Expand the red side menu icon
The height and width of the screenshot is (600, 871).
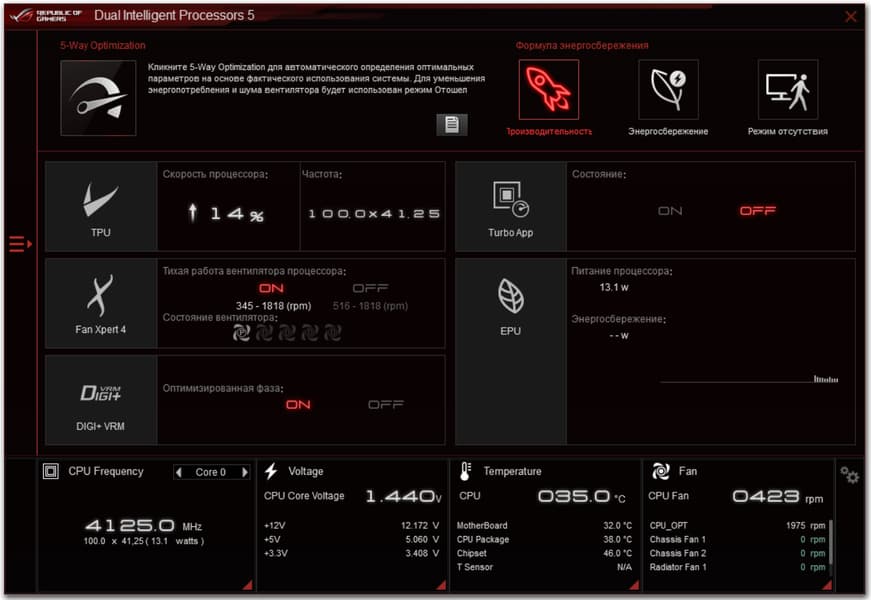[x=20, y=244]
